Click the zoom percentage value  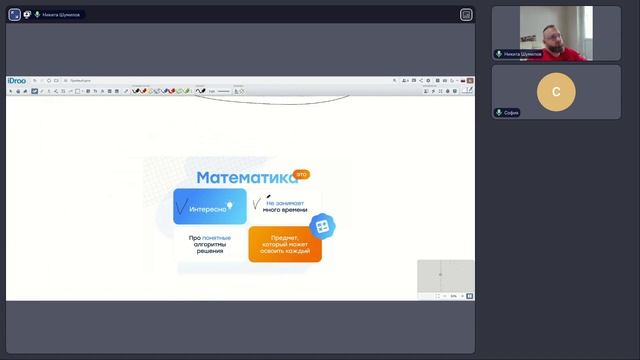(x=453, y=296)
